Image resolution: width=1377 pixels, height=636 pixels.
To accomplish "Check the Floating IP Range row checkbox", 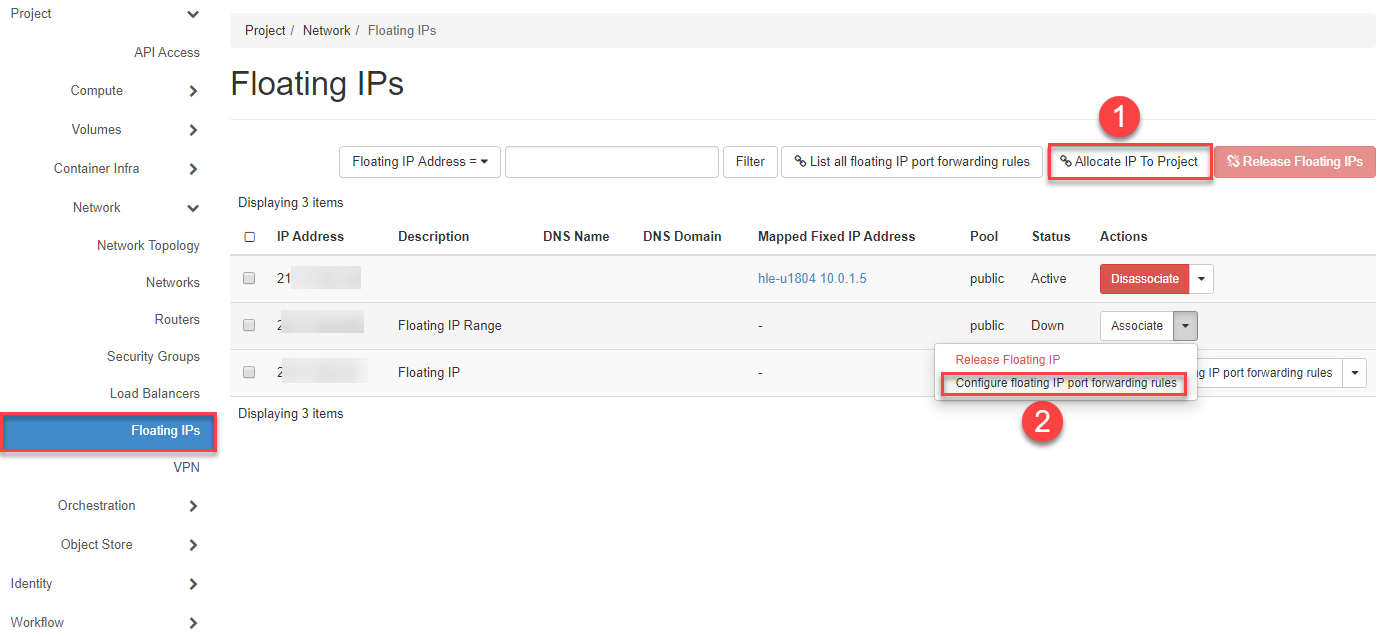I will (x=249, y=325).
